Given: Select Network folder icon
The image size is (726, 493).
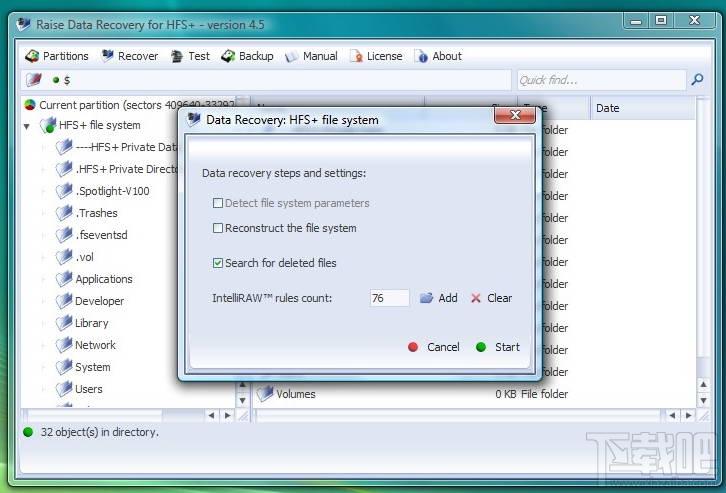Looking at the screenshot, I should pos(64,345).
